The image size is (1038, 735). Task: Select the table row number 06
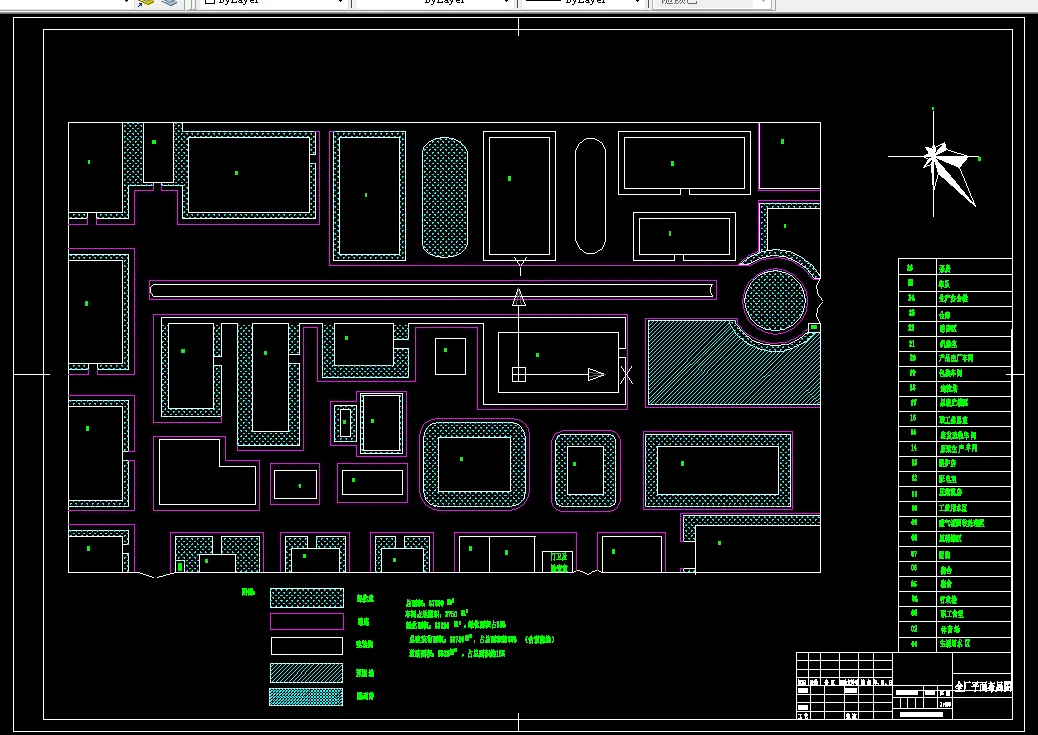point(914,568)
